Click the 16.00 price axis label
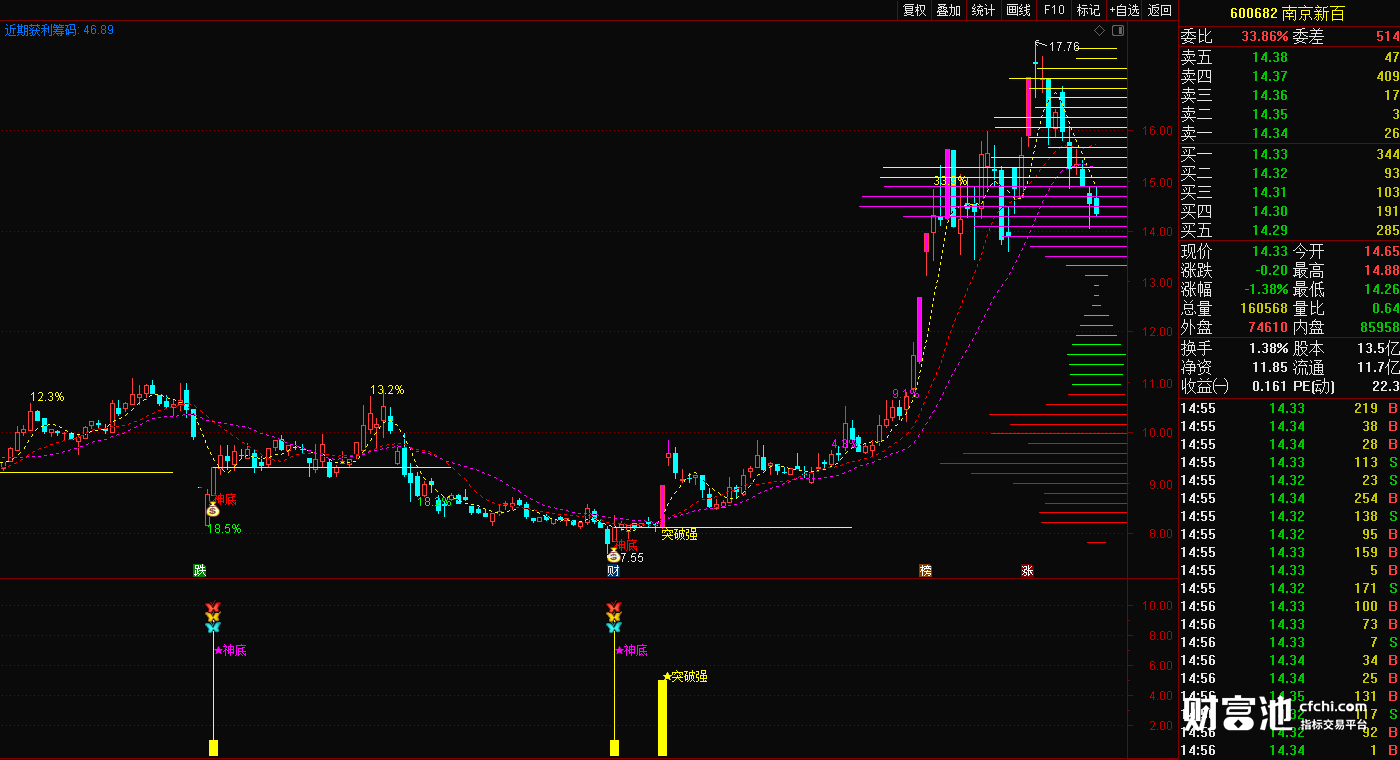This screenshot has width=1400, height=760. pos(1158,131)
